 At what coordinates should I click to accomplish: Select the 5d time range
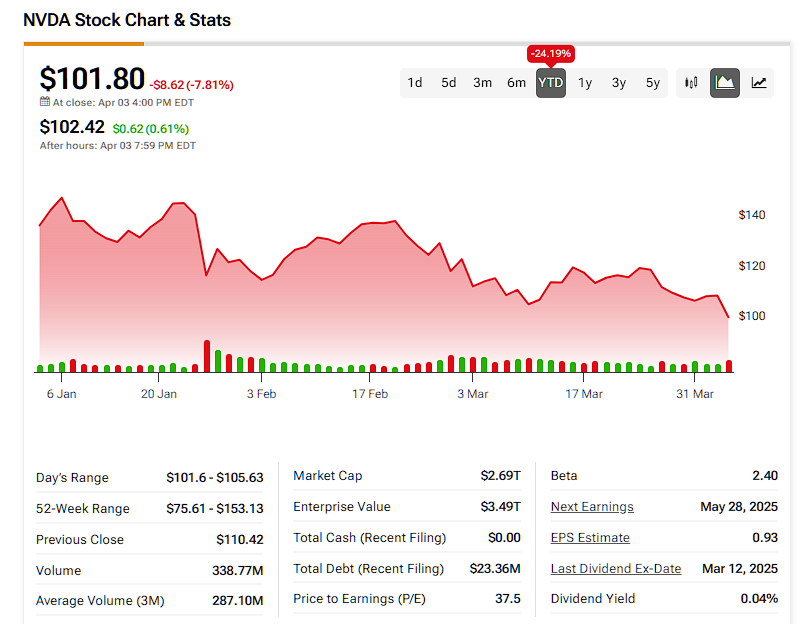click(x=449, y=83)
